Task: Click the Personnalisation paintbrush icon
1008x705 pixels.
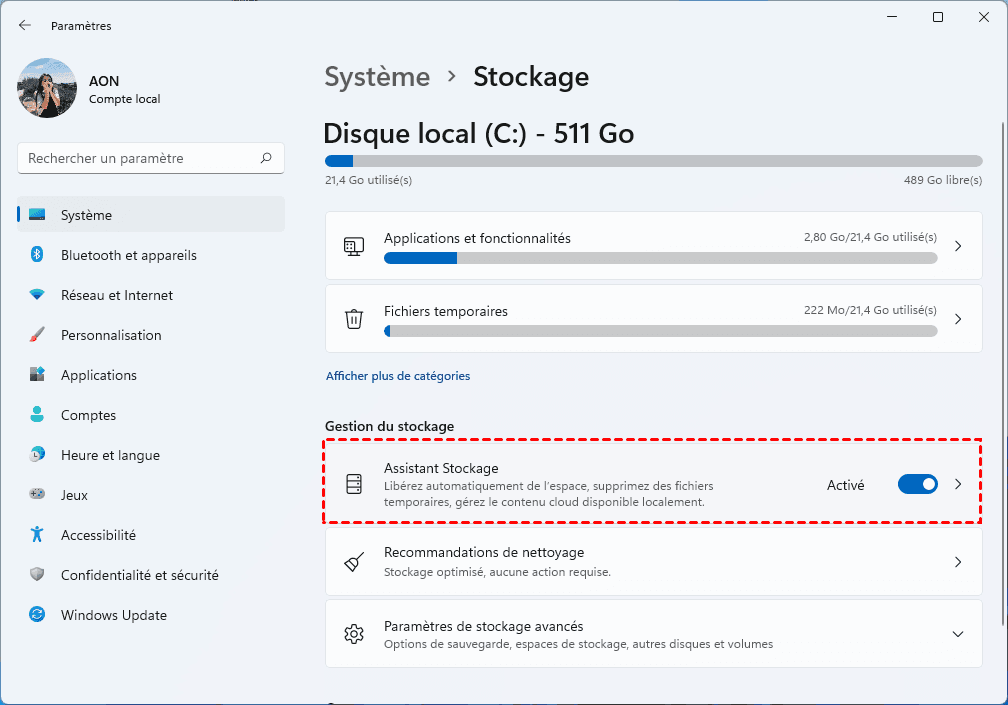Action: pos(37,335)
